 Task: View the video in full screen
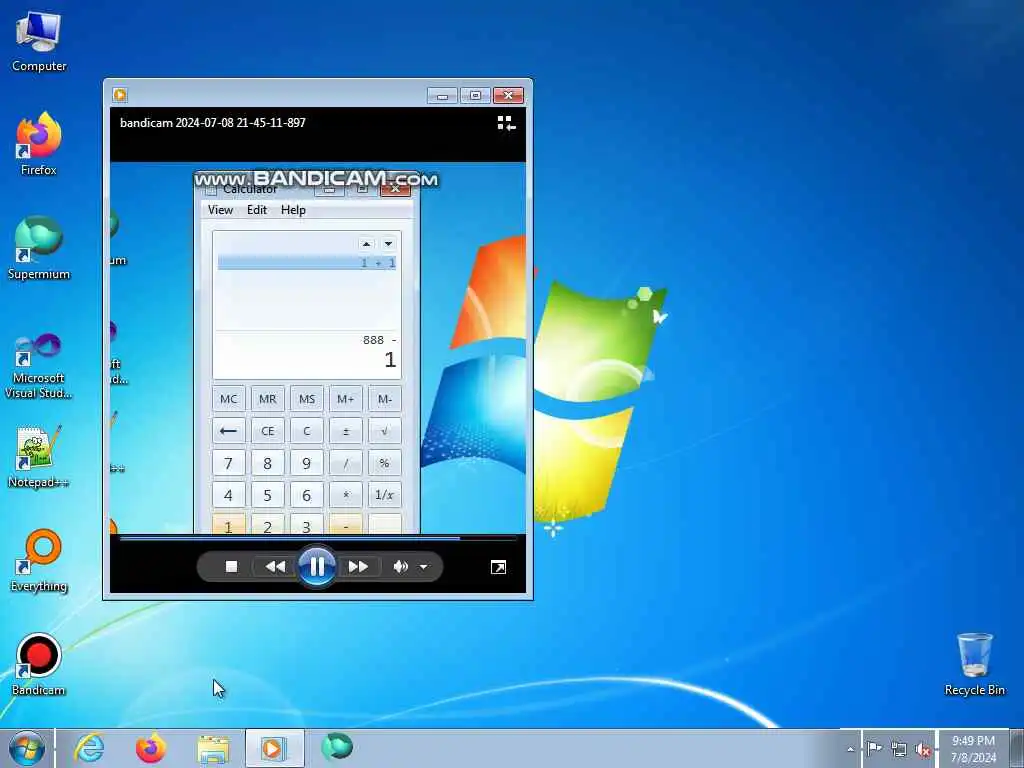click(x=498, y=567)
